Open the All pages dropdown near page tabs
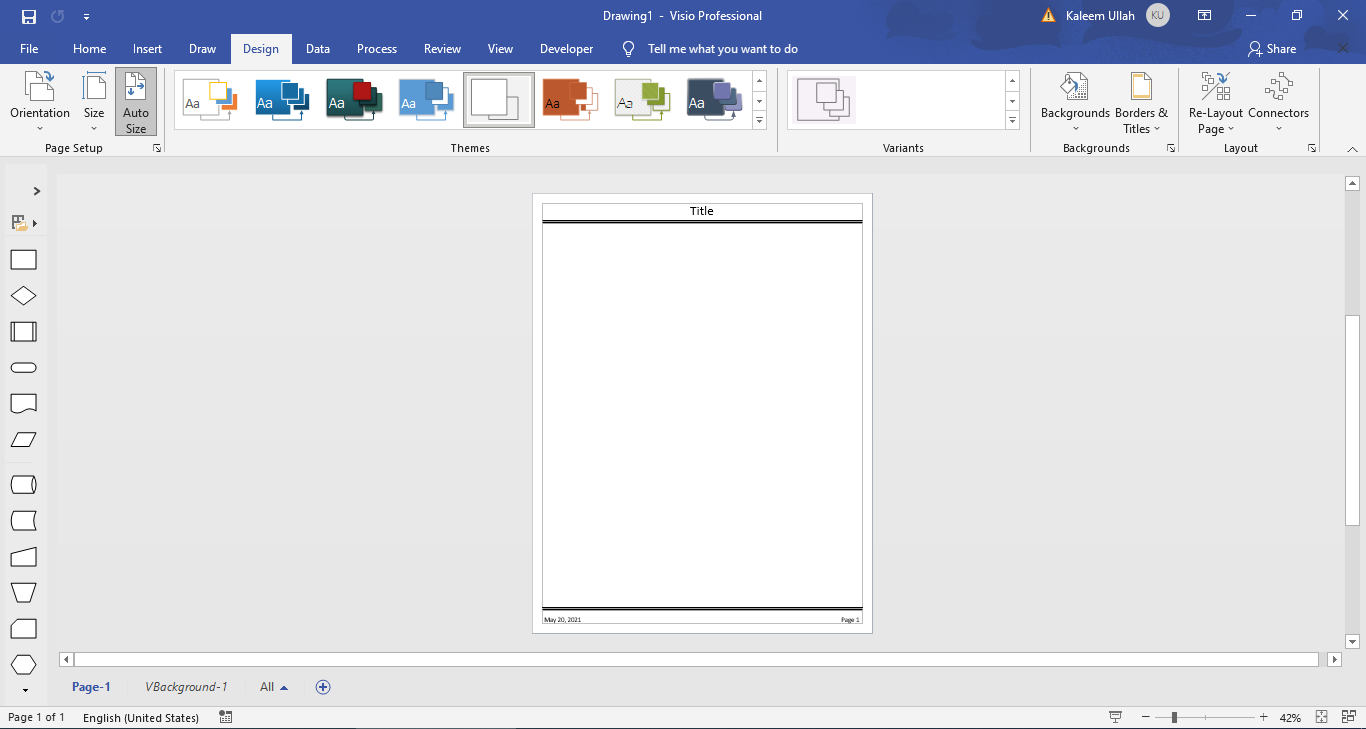This screenshot has width=1366, height=729. [272, 687]
